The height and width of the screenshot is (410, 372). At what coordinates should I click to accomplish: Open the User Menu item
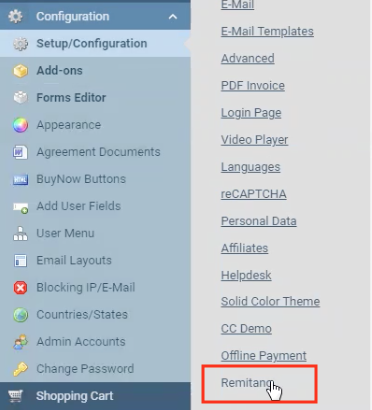point(65,233)
